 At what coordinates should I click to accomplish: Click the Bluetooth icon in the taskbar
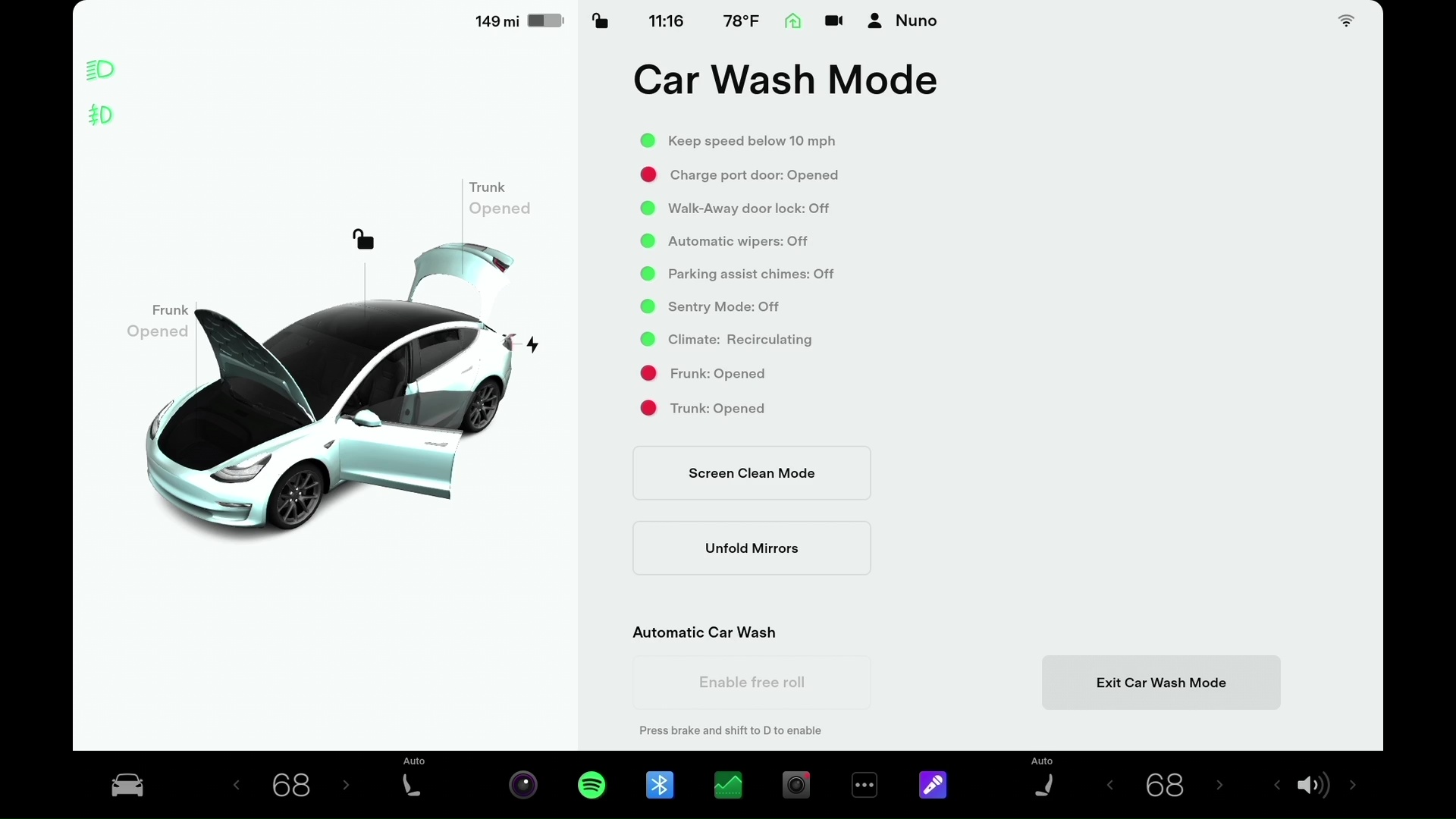[660, 786]
